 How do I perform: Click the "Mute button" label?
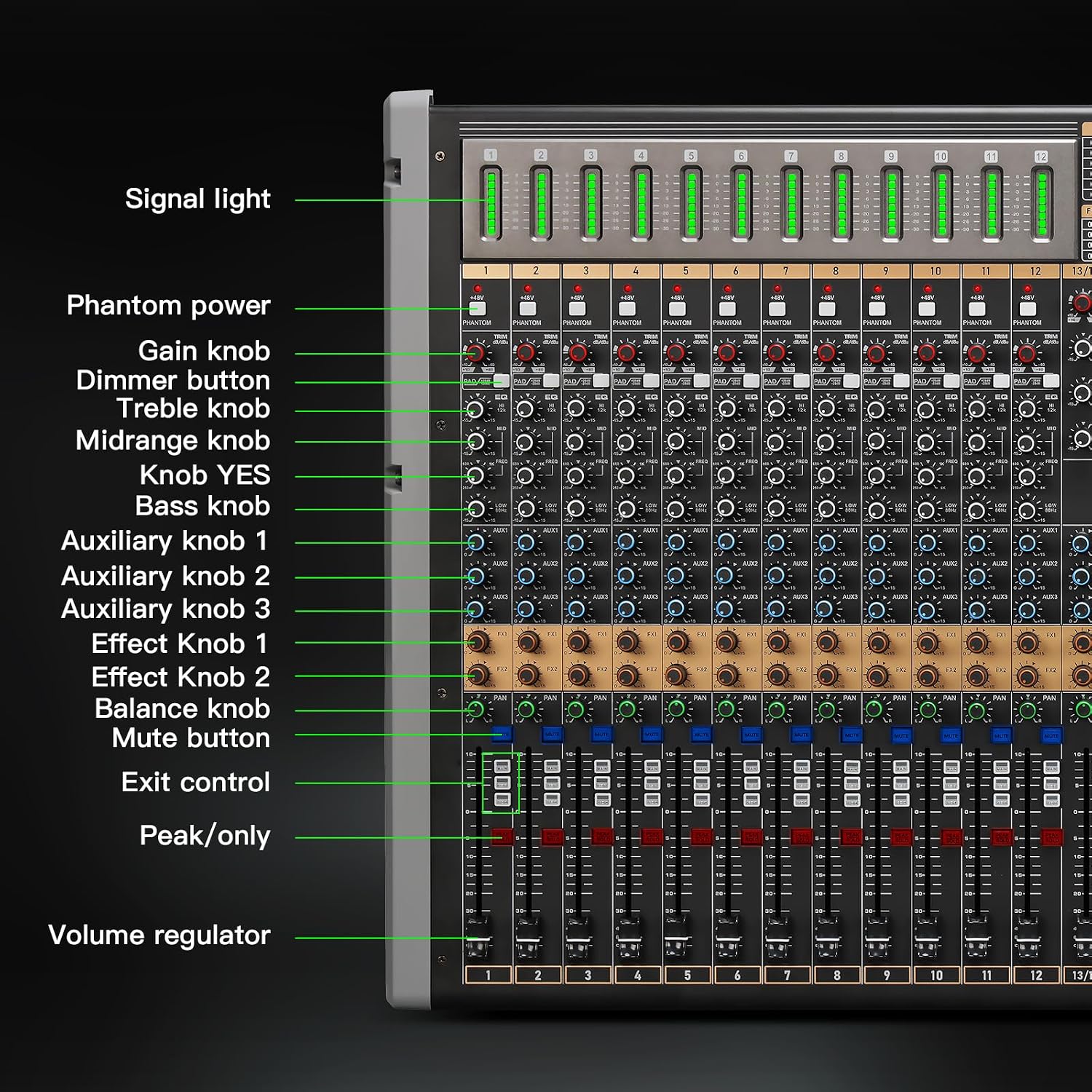(191, 738)
